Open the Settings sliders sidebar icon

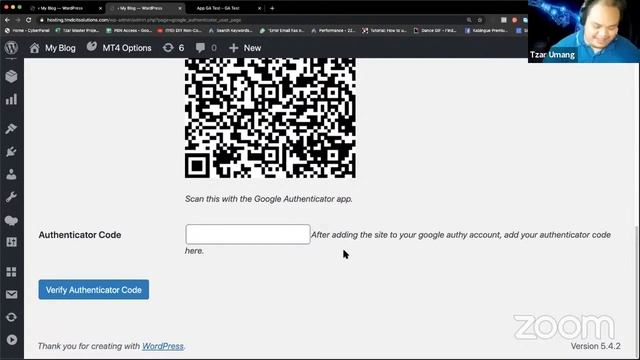click(x=11, y=242)
